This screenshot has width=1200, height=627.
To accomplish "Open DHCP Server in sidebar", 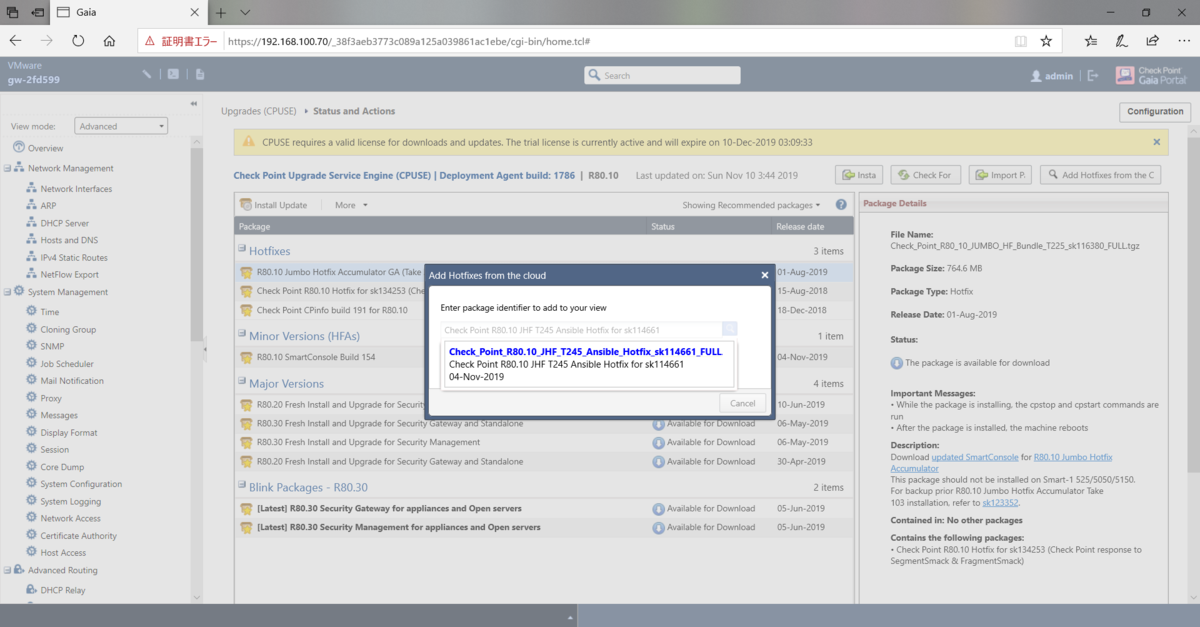I will click(x=64, y=223).
